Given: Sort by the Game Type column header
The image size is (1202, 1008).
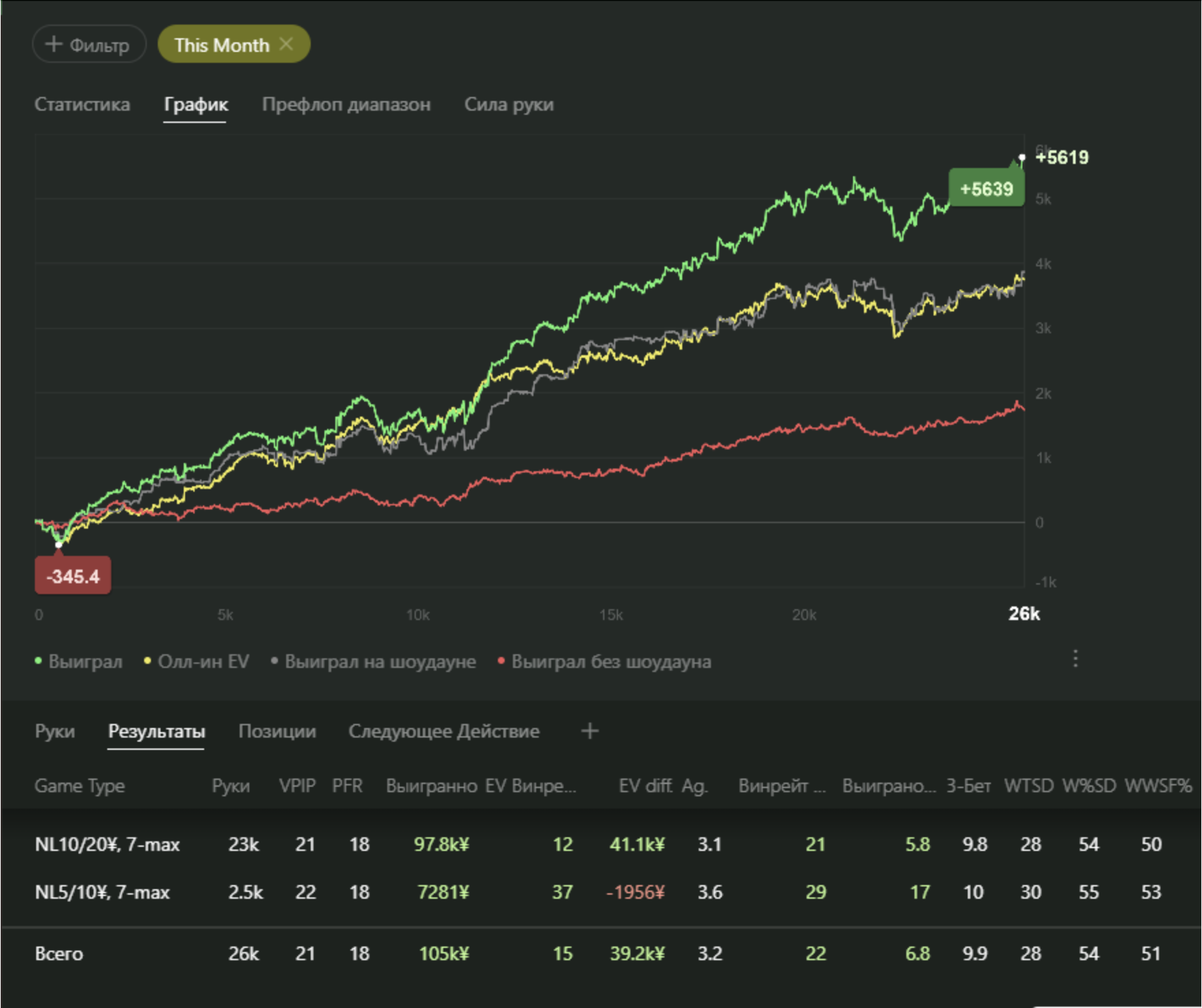Looking at the screenshot, I should point(80,786).
